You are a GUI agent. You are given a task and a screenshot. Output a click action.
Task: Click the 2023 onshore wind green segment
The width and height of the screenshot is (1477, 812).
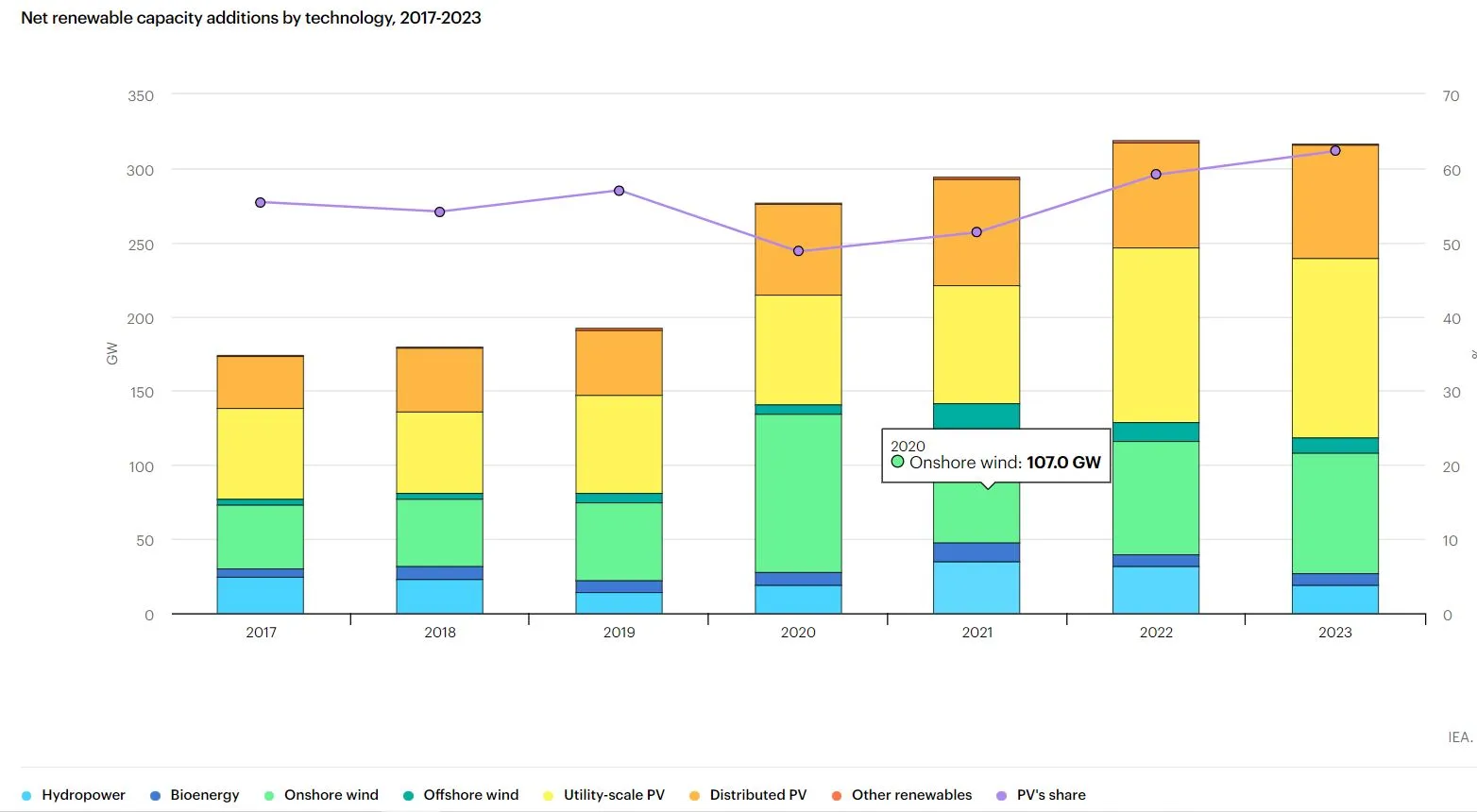coord(1335,514)
